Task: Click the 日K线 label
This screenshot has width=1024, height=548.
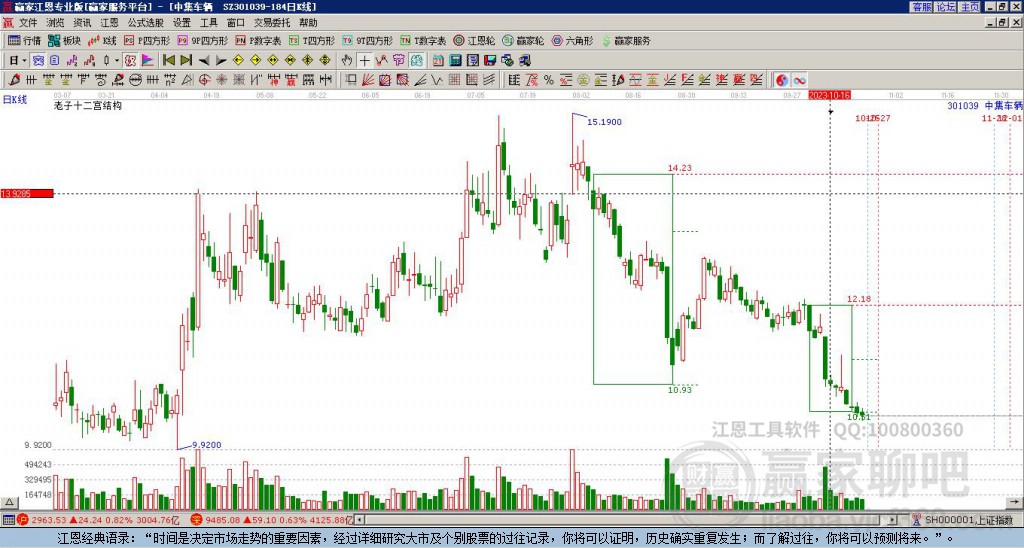Action: point(15,99)
